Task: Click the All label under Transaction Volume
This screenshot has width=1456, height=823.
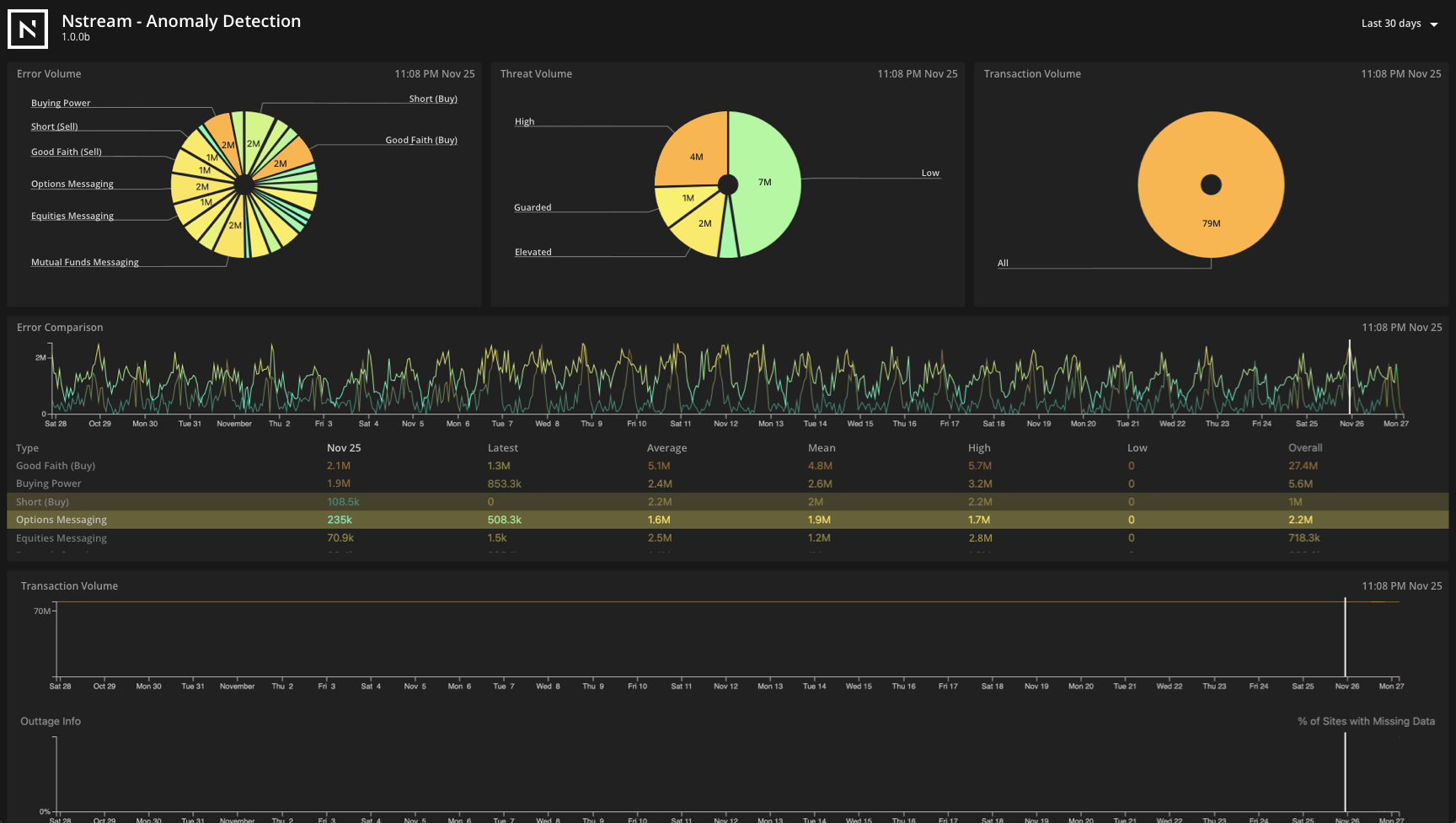Action: click(1003, 263)
